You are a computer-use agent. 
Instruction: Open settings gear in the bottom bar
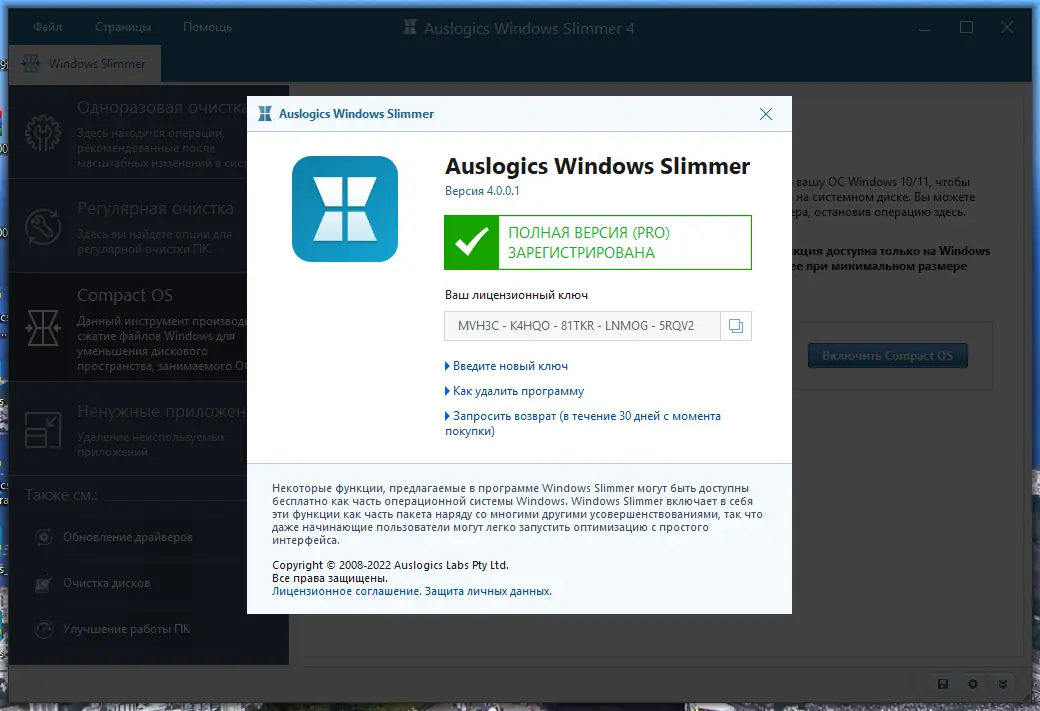[972, 684]
